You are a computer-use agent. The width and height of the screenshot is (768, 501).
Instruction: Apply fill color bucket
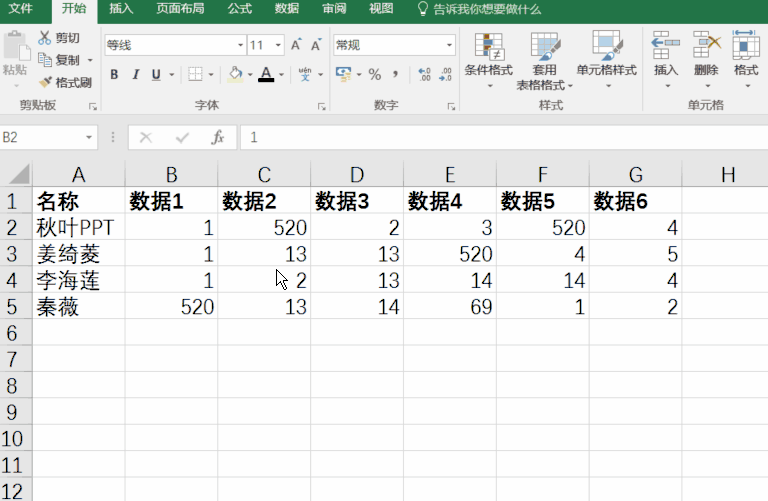pos(236,74)
